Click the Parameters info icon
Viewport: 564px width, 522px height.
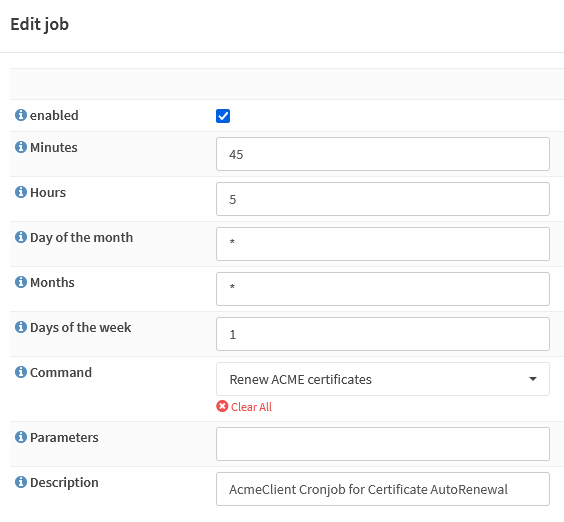[21, 437]
